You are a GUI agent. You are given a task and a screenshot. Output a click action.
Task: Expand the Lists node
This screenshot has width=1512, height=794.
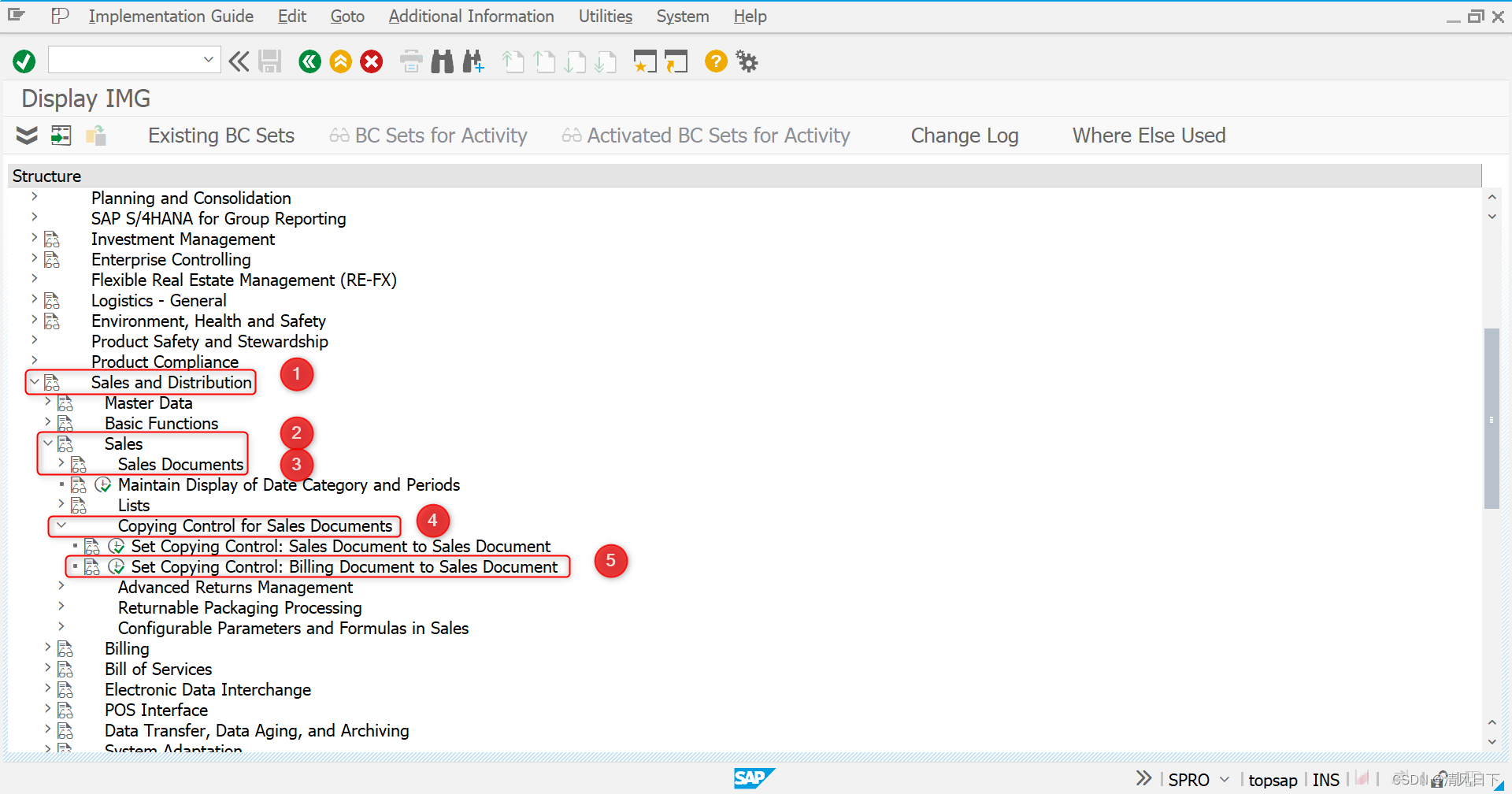click(61, 504)
